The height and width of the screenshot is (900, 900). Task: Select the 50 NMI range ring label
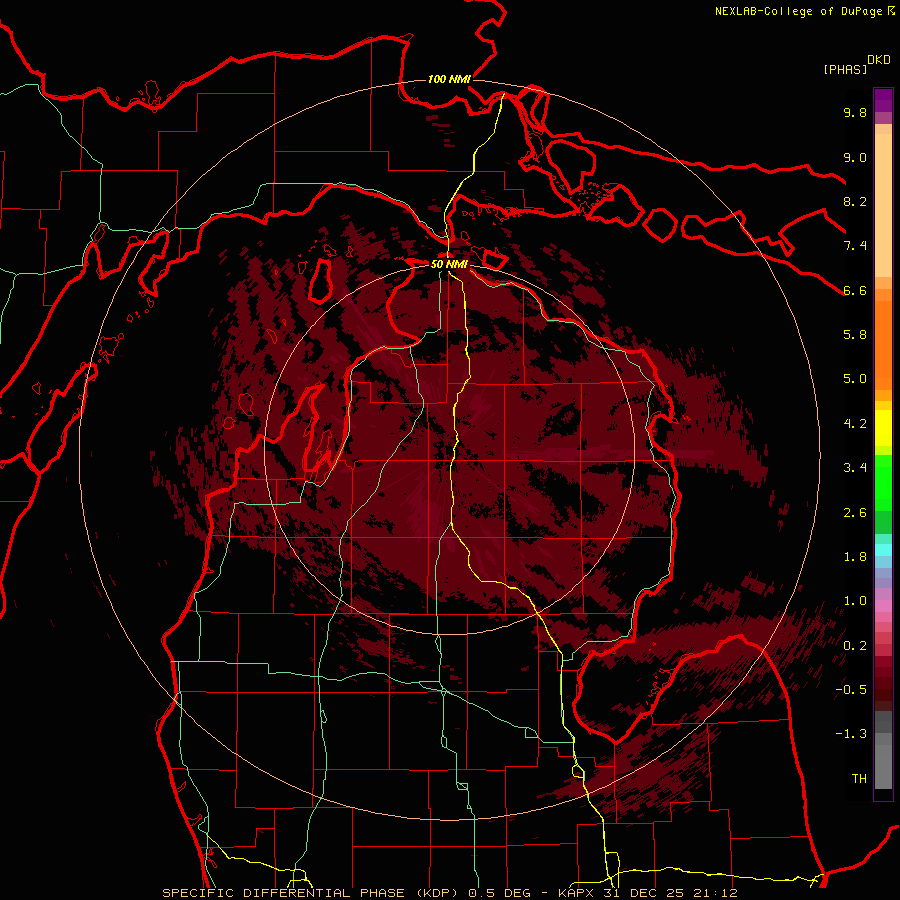tap(449, 264)
